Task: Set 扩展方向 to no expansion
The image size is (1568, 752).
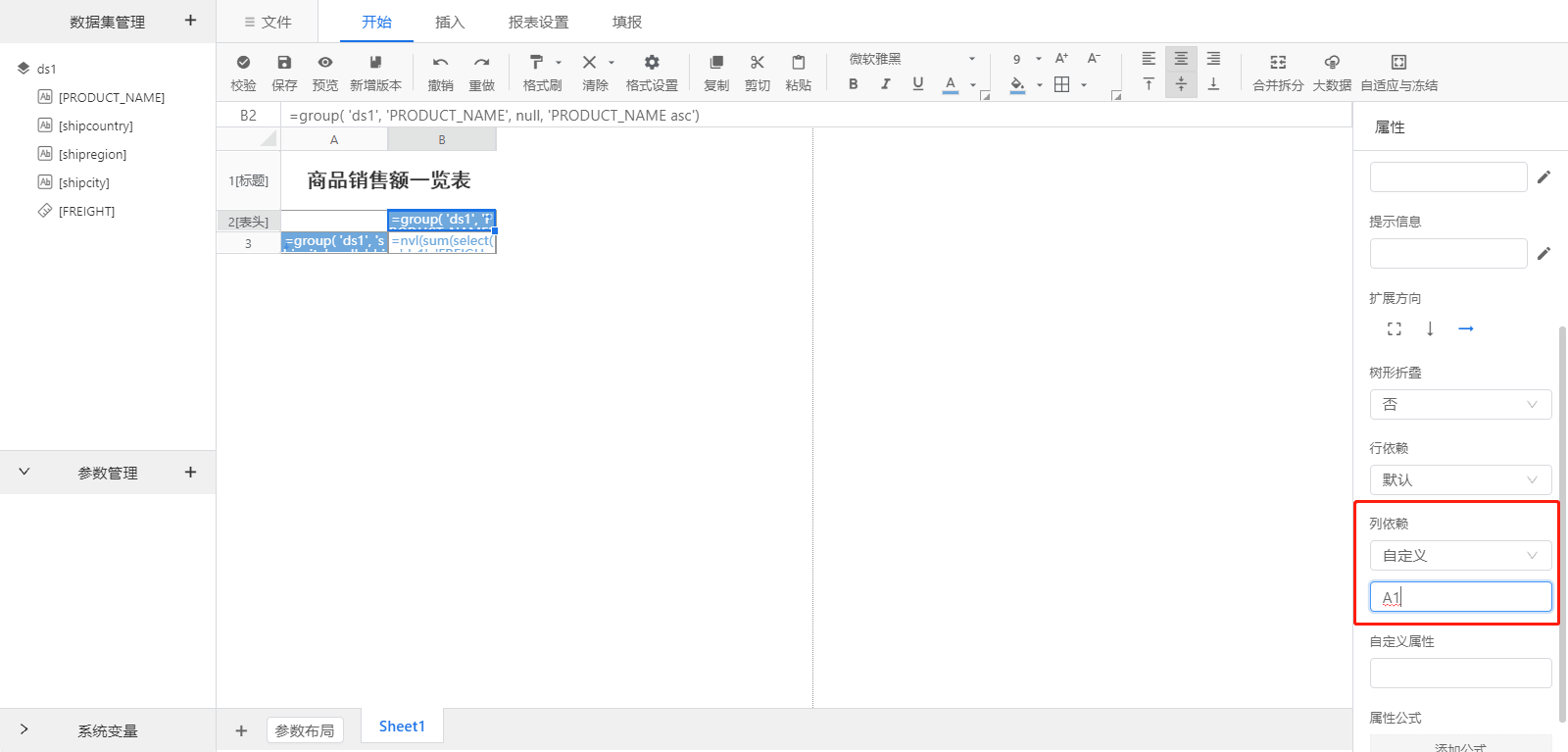Action: (x=1395, y=329)
